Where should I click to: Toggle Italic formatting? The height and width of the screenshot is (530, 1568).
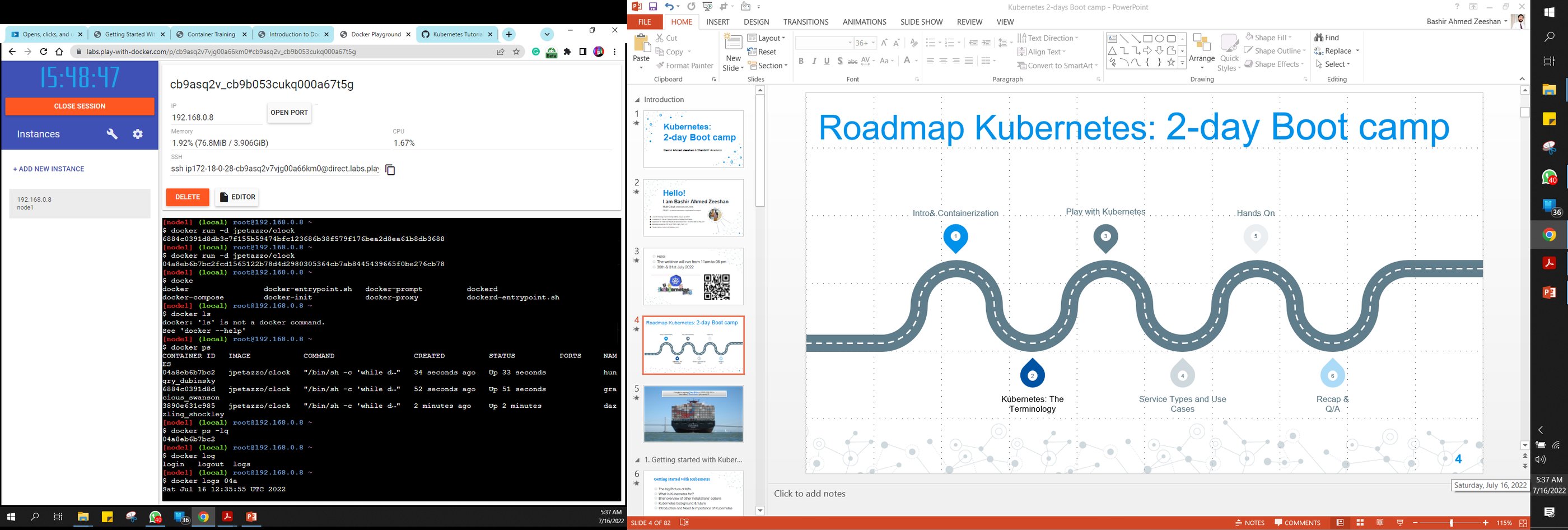(814, 61)
